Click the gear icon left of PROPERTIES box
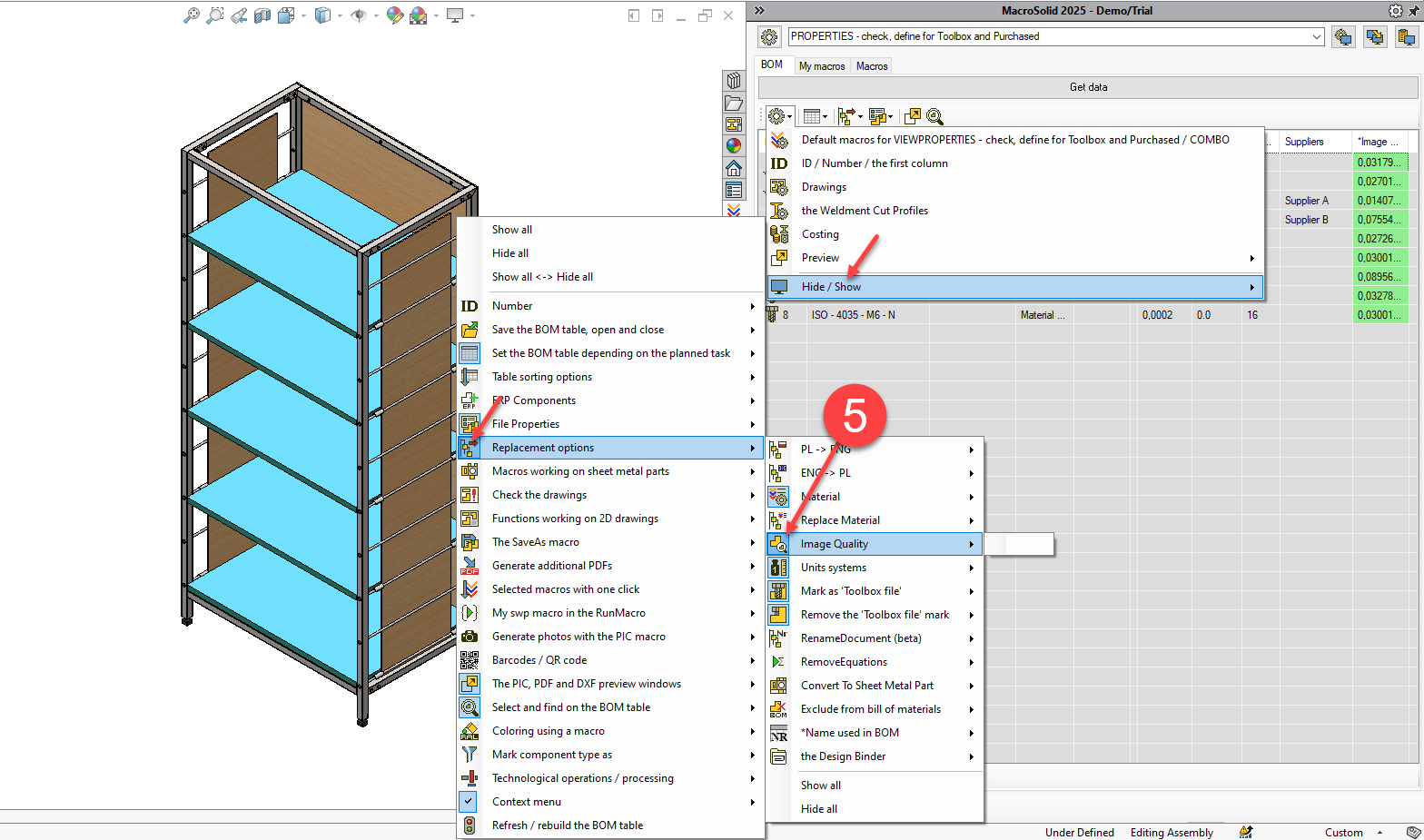1424x840 pixels. point(769,36)
